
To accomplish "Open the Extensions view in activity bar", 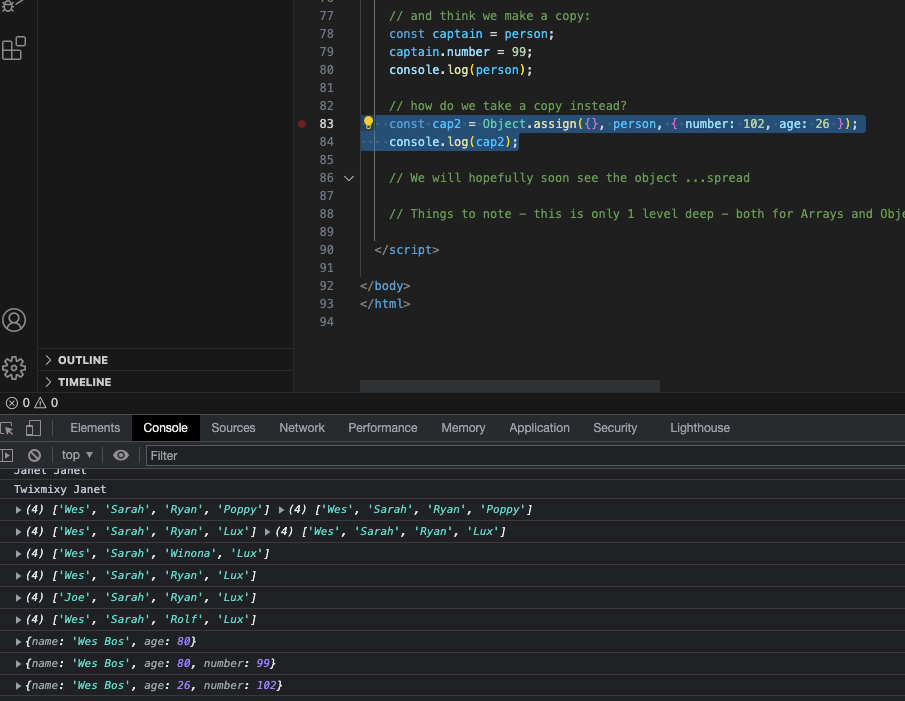I will (x=14, y=48).
